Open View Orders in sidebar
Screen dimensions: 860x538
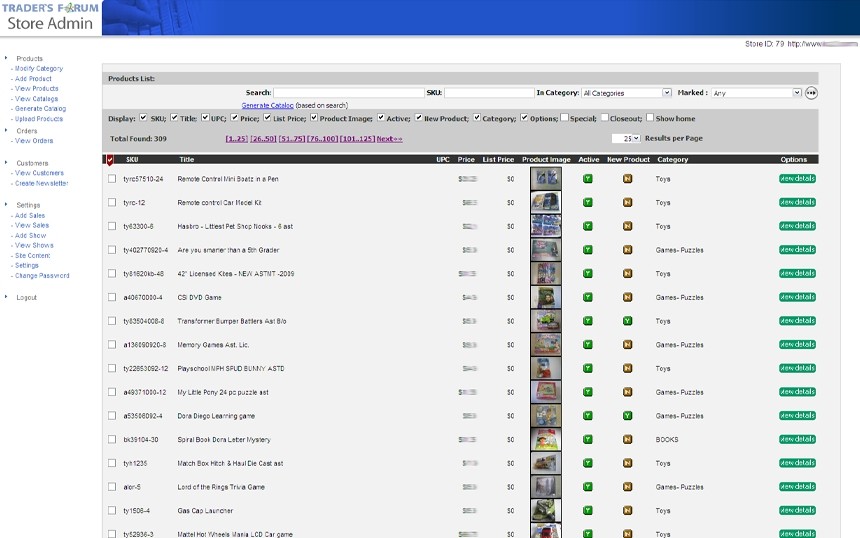34,141
